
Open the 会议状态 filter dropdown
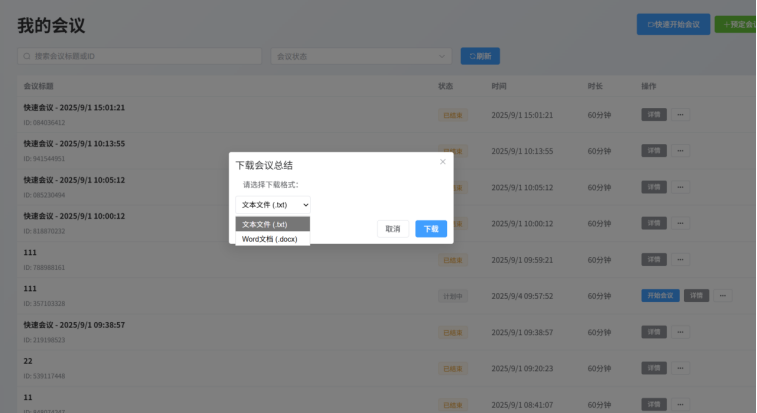tap(361, 56)
